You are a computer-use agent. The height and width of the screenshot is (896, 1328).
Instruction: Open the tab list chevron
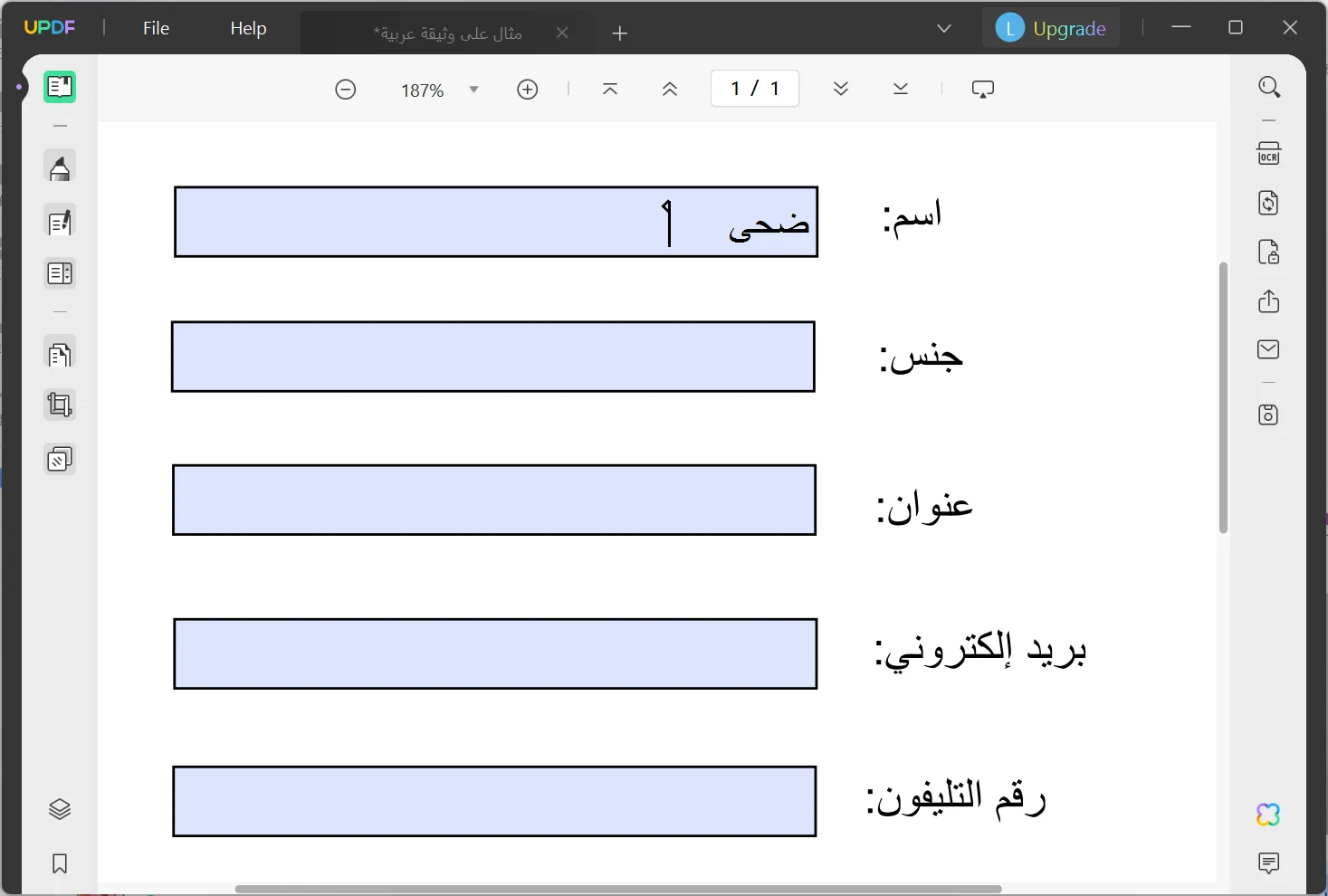click(945, 28)
